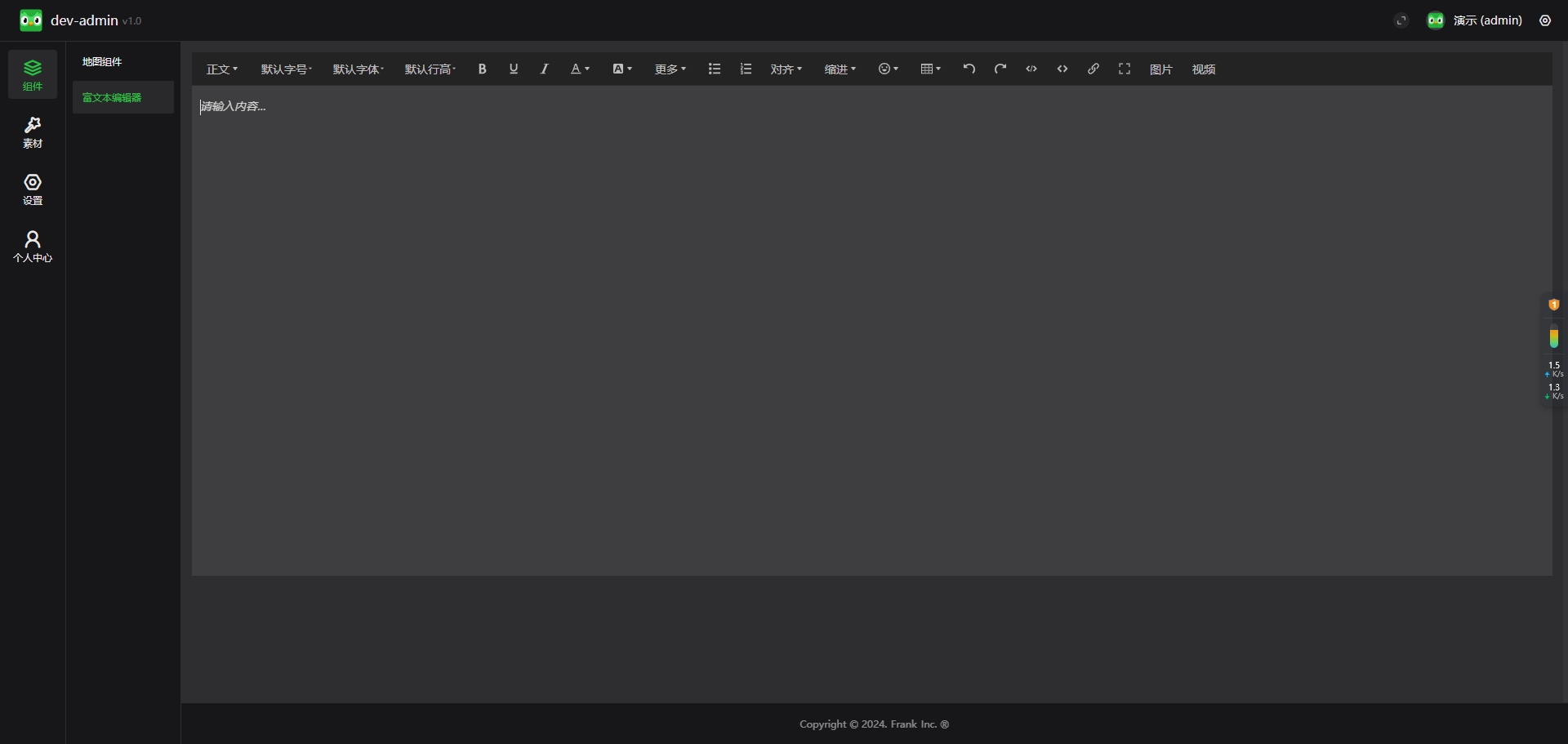
Task: Select the 地图组件 menu item
Action: click(123, 61)
